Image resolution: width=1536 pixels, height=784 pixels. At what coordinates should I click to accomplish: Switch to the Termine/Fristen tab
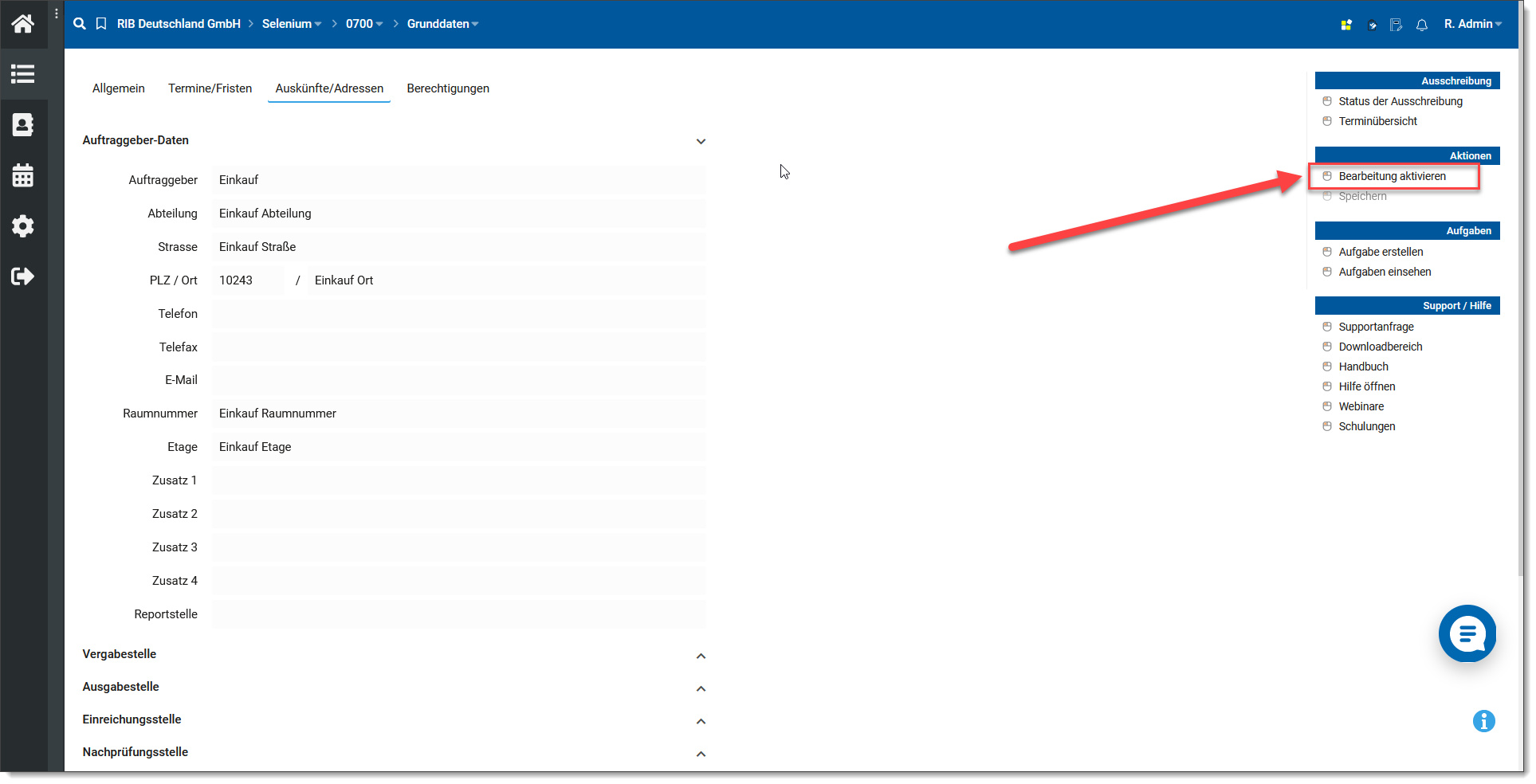pos(210,88)
